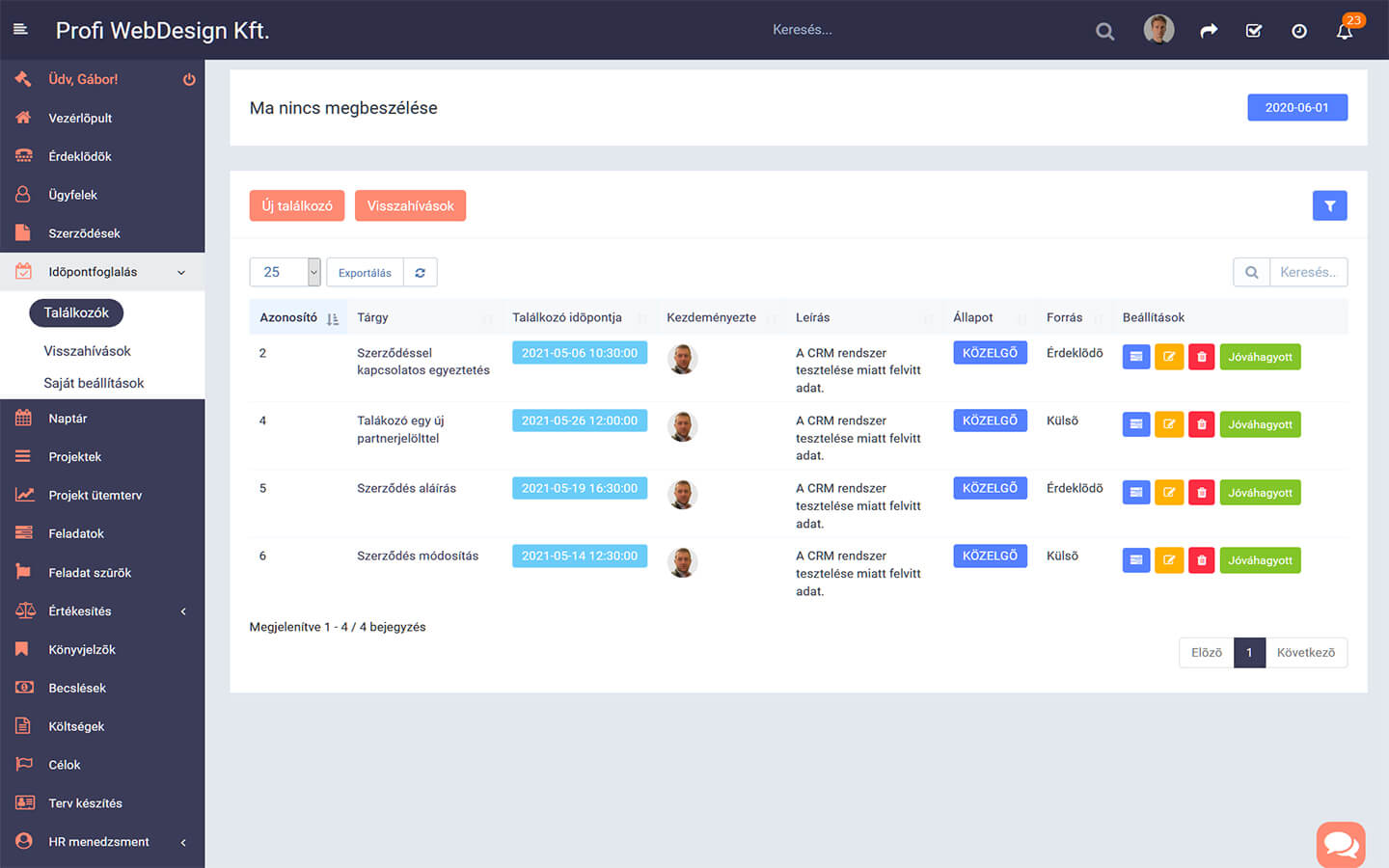Click the share arrow icon in header
Image resolution: width=1389 pixels, height=868 pixels.
1209,31
